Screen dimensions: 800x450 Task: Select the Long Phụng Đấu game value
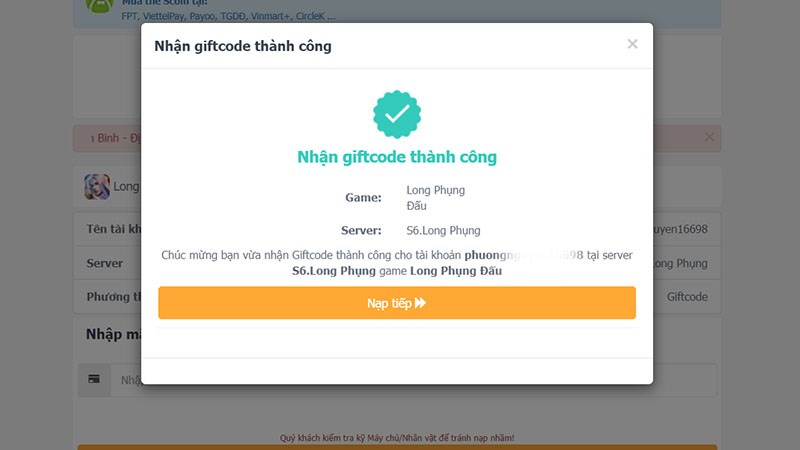pos(435,198)
